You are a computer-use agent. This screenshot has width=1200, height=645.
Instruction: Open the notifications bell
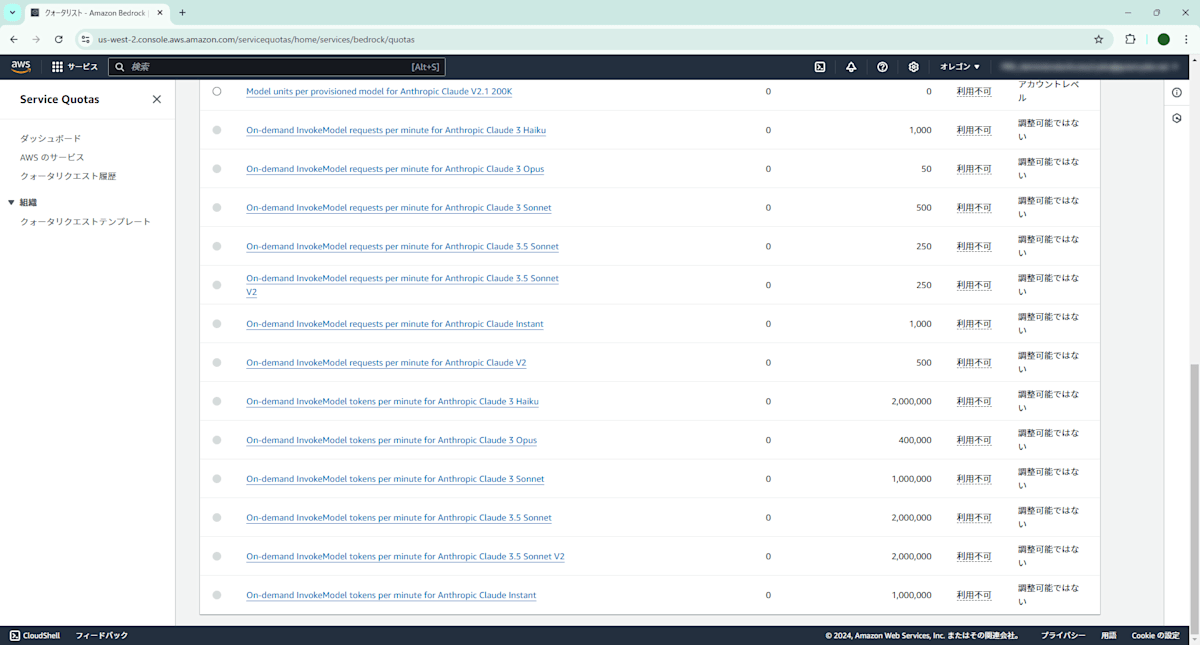851,67
